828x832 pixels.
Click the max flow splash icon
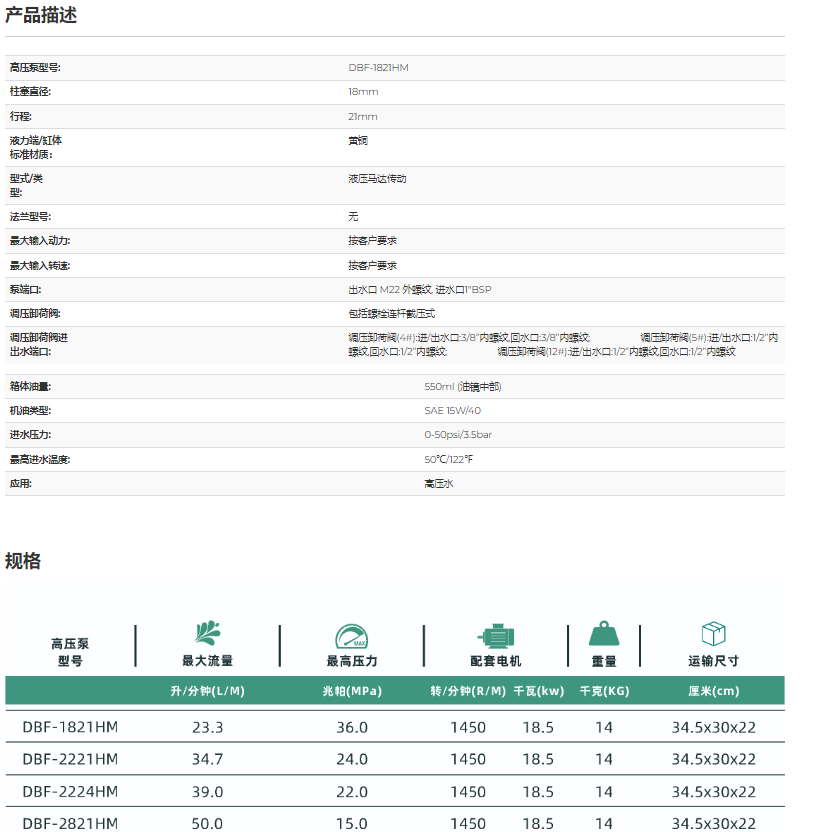[208, 634]
